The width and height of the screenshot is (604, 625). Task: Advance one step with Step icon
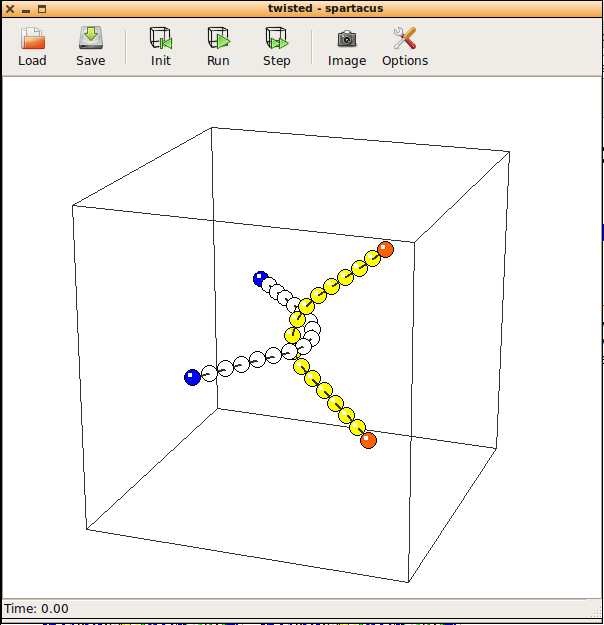pos(277,38)
